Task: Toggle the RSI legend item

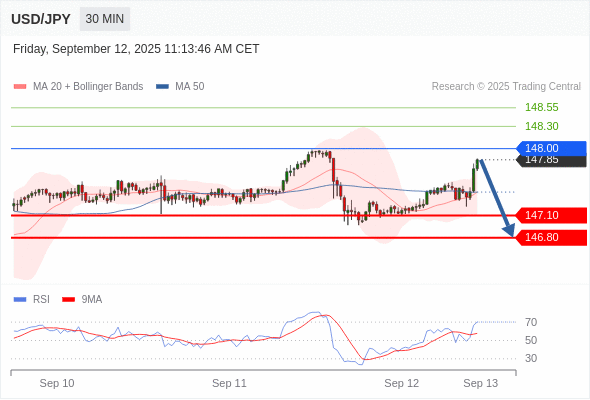Action: [32, 300]
